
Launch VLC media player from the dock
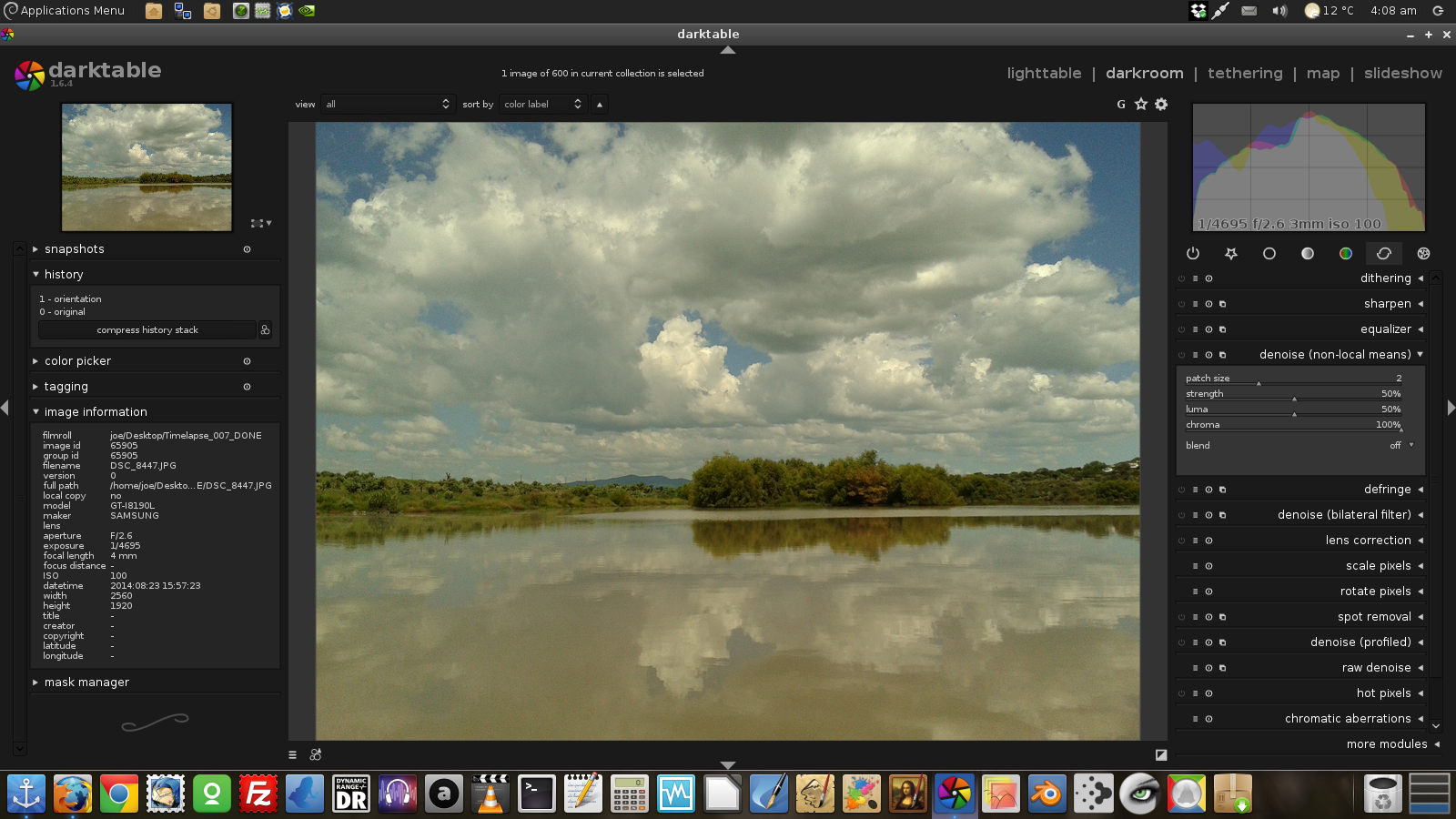pyautogui.click(x=490, y=794)
